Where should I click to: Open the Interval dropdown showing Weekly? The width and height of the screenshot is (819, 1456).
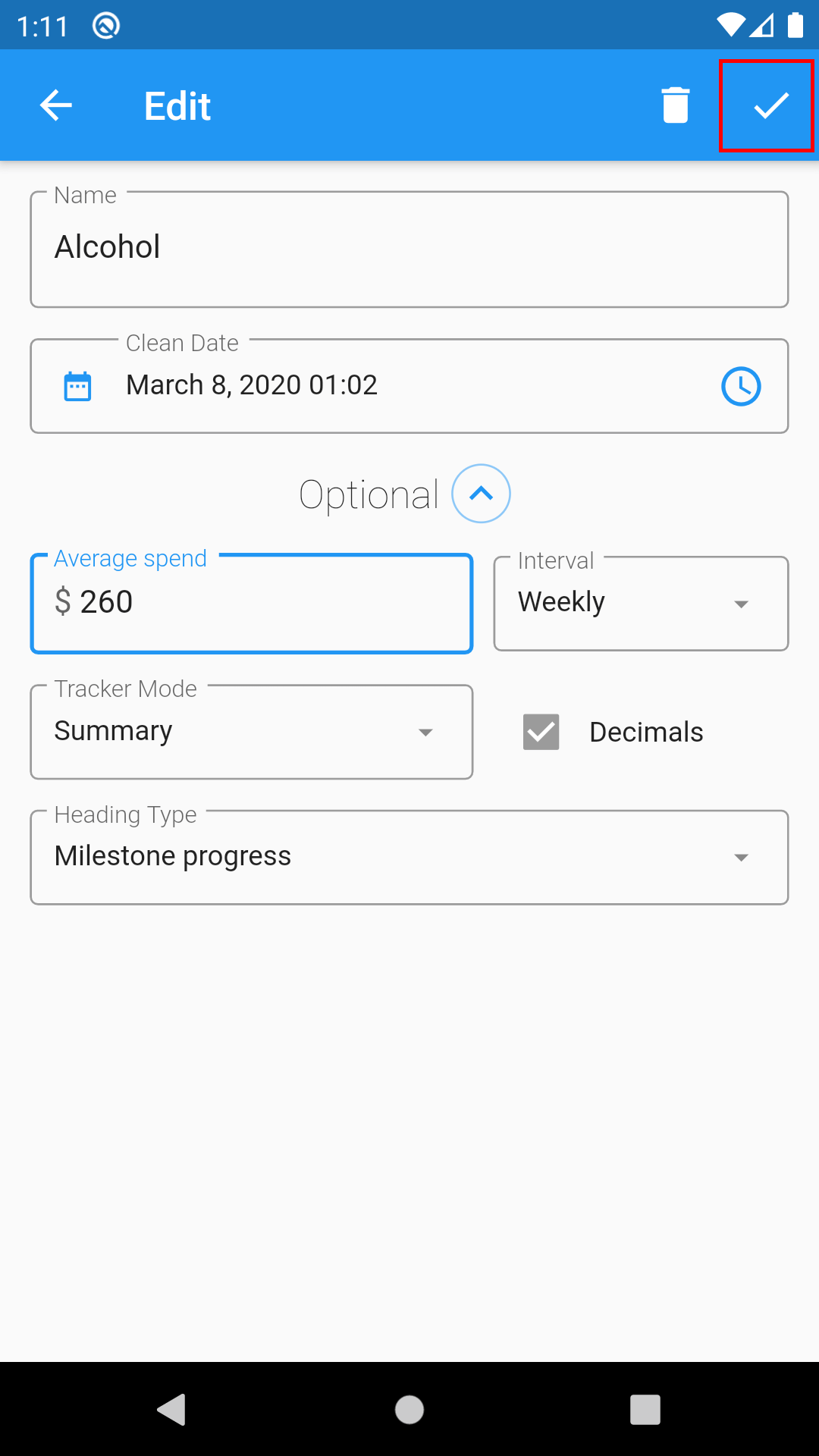tap(641, 604)
